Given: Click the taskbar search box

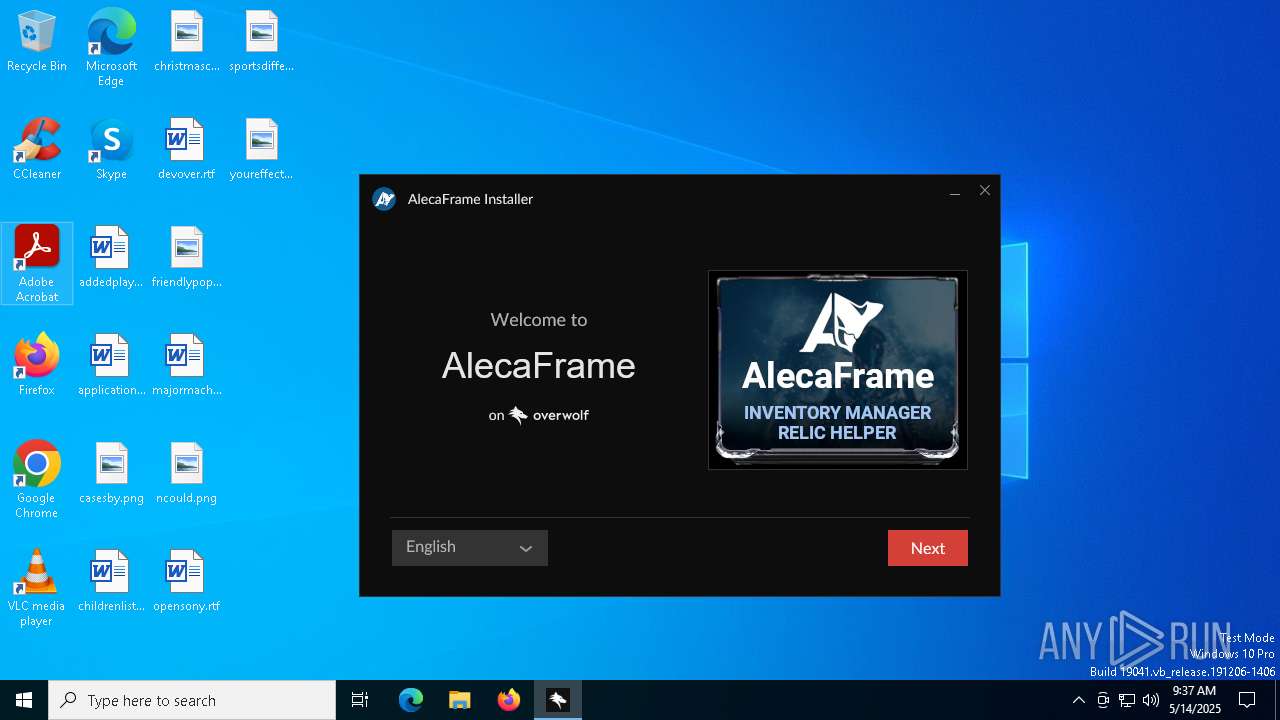Looking at the screenshot, I should click(x=192, y=700).
